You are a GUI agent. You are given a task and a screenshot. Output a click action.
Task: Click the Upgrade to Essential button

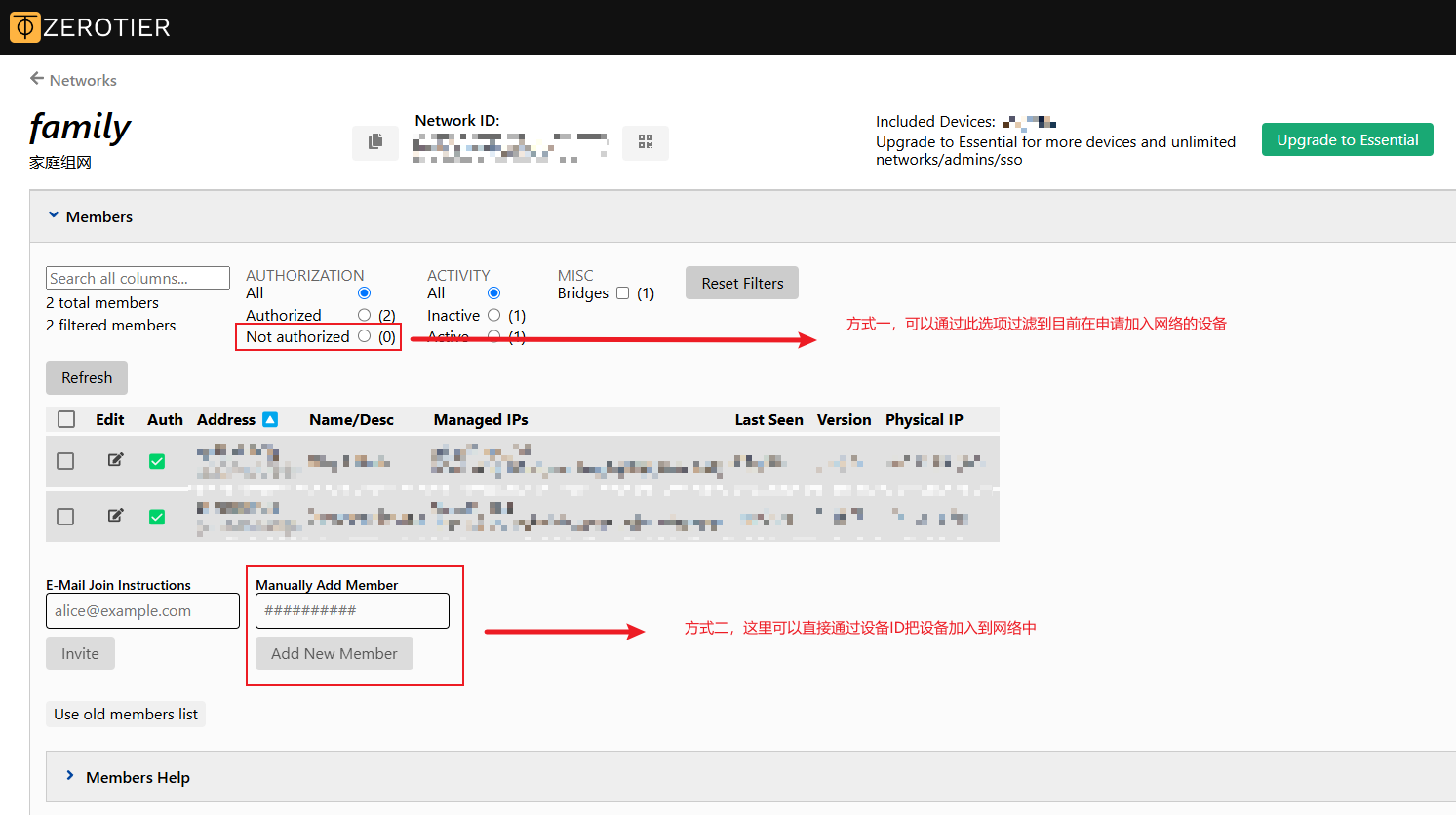[x=1348, y=139]
